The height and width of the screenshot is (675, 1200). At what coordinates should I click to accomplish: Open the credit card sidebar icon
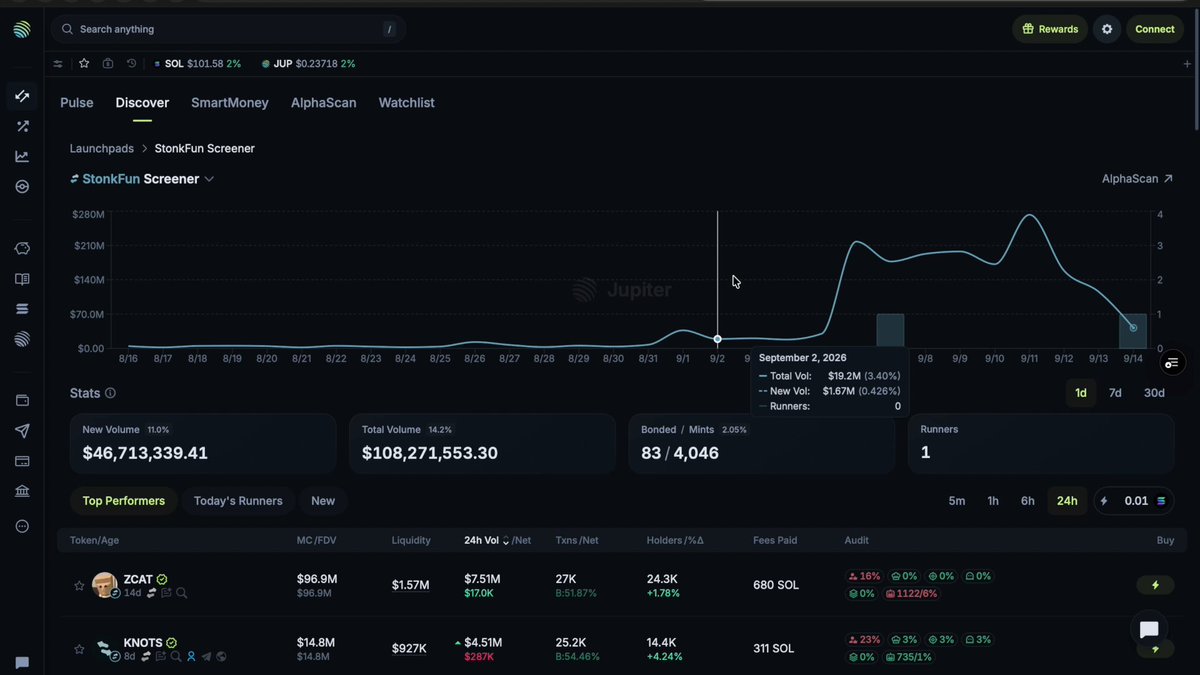(22, 461)
